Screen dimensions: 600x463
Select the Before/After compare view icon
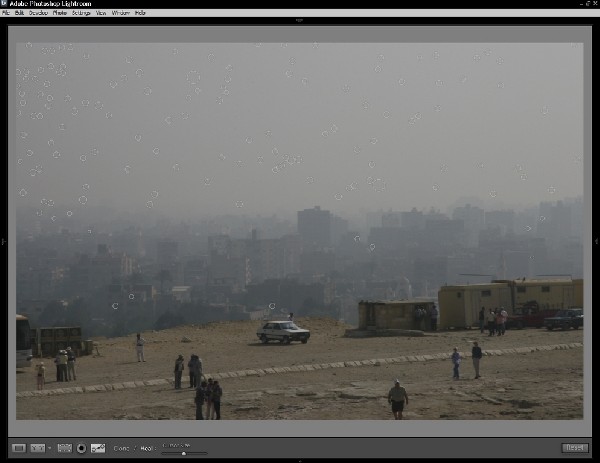35,448
